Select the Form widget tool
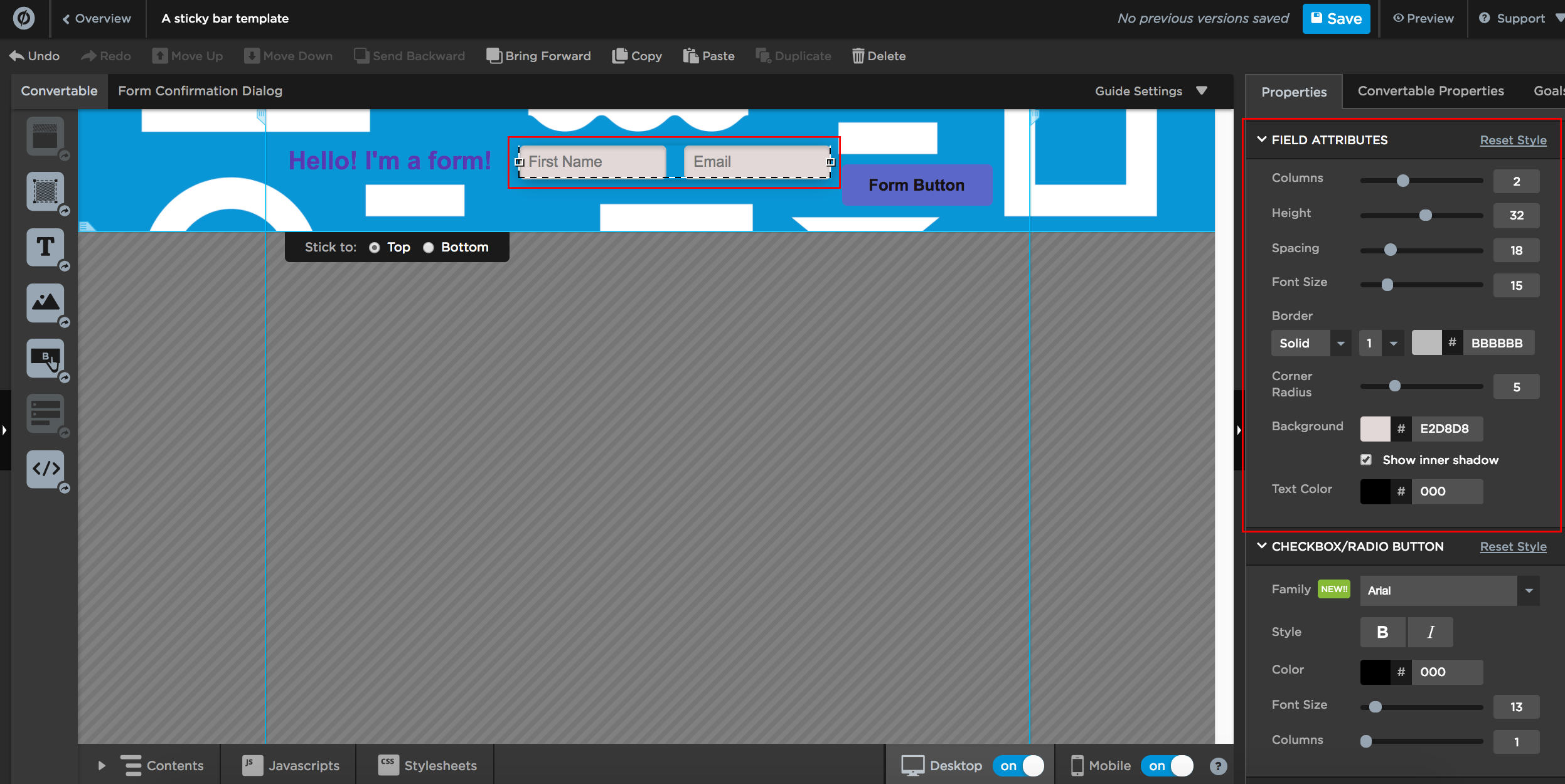The width and height of the screenshot is (1565, 784). [x=45, y=413]
